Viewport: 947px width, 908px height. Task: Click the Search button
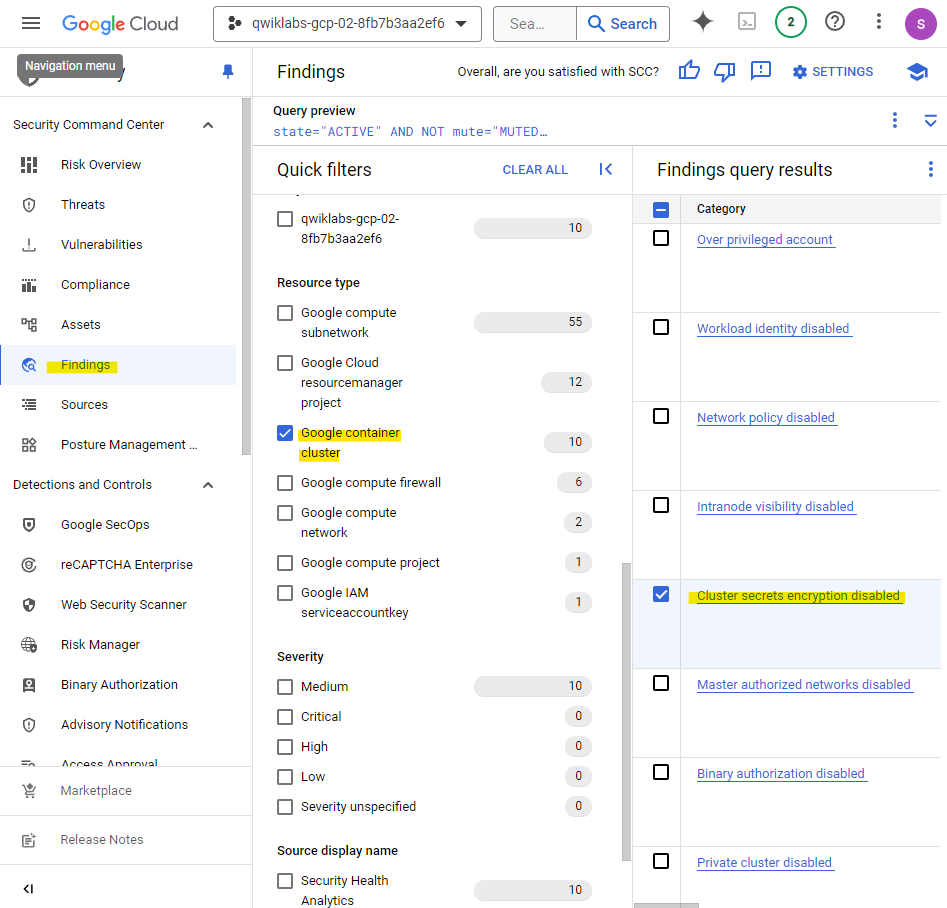click(623, 24)
